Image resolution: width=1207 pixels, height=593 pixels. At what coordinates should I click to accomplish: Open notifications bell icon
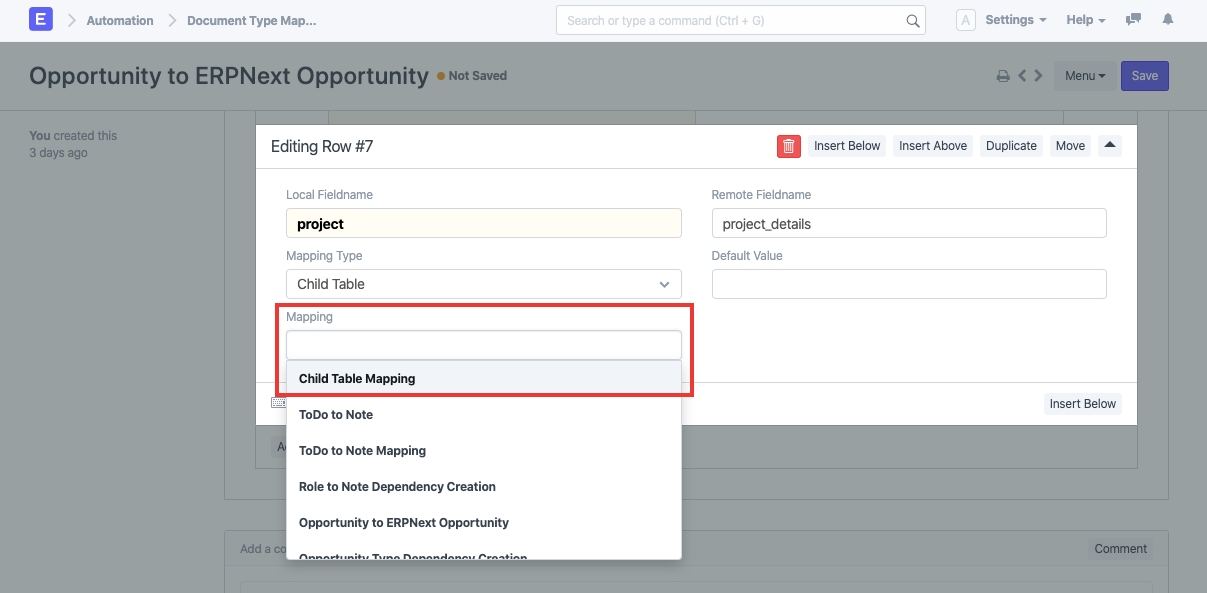(1168, 20)
